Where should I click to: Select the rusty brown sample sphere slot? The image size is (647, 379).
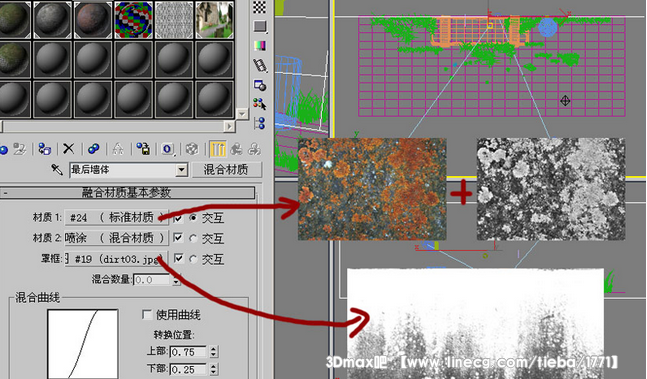tap(93, 19)
